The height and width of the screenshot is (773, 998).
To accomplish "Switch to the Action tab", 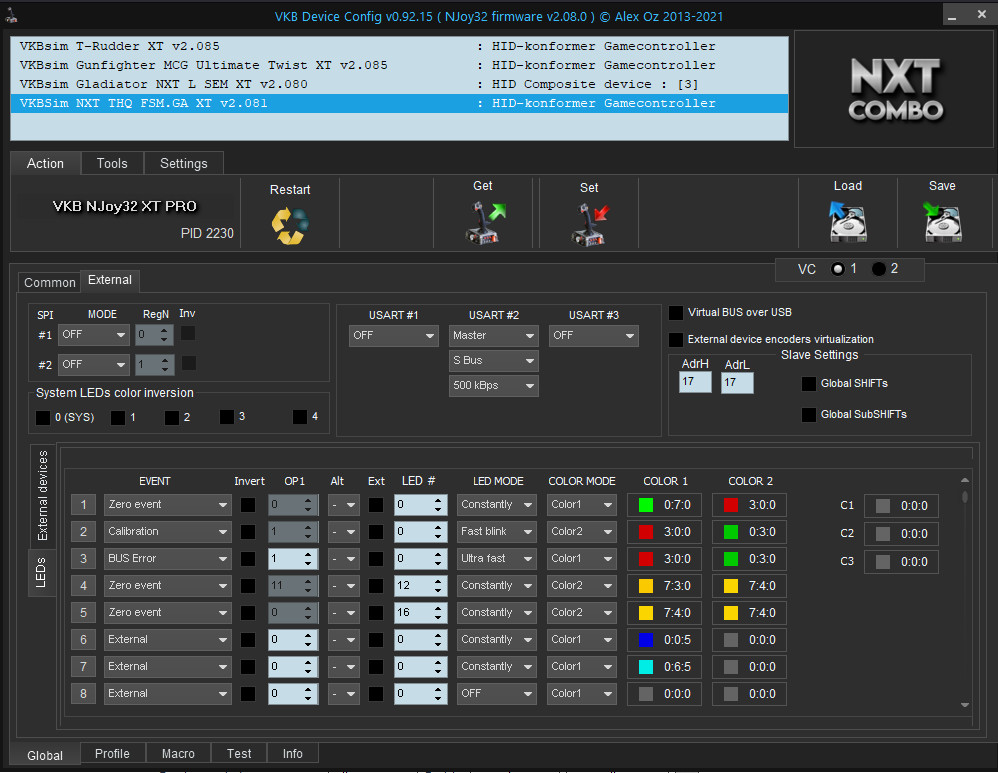I will (45, 164).
